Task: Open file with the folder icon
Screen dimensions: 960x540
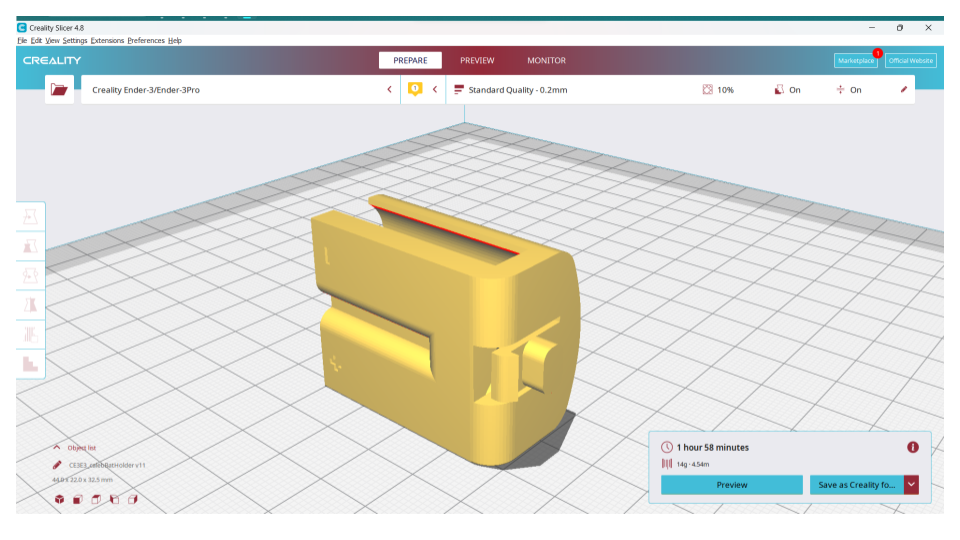Action: (x=59, y=89)
